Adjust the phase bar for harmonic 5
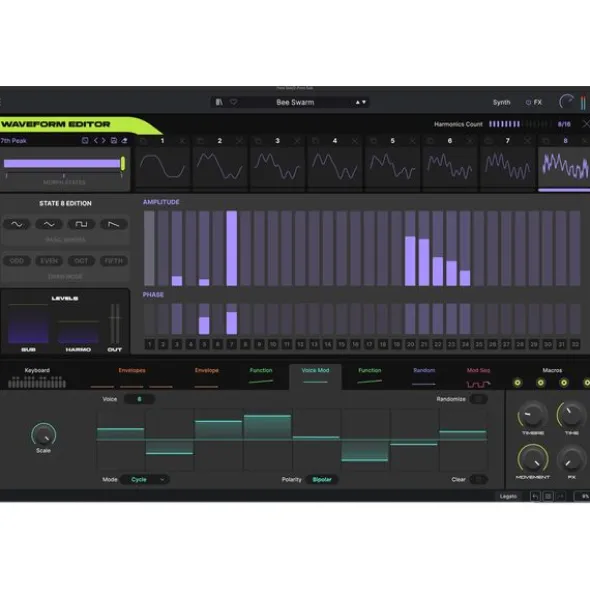Screen dimensions: 590x591 tap(204, 319)
